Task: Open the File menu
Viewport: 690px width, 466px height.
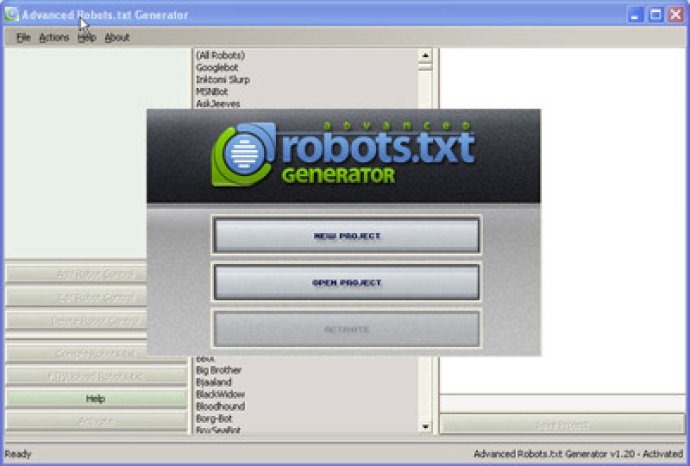Action: coord(23,38)
